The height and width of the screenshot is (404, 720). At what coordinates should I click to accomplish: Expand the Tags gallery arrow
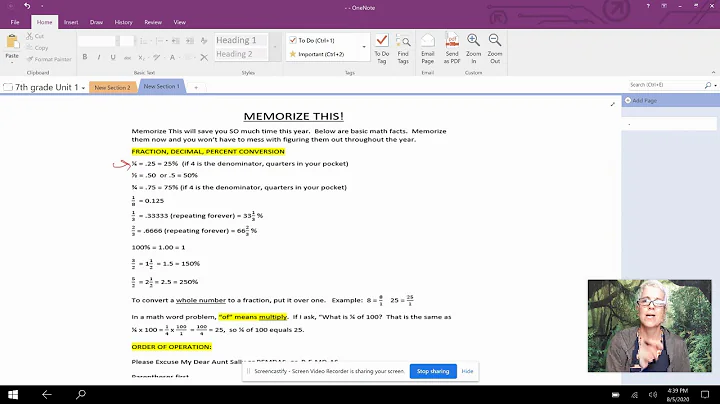click(x=364, y=47)
